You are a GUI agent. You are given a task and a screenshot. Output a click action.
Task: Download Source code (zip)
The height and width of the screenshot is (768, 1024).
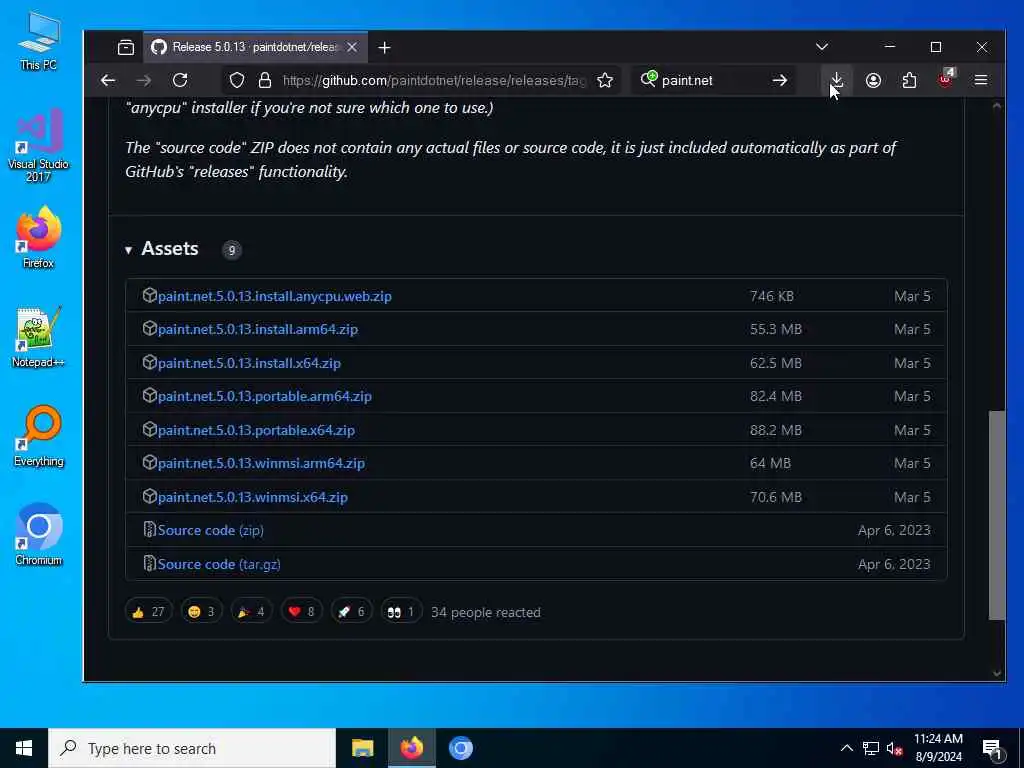pyautogui.click(x=210, y=530)
